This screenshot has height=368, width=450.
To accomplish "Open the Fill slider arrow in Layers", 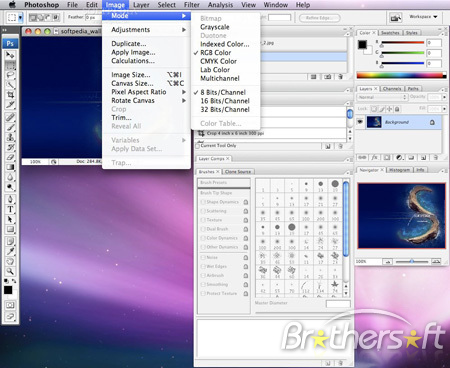I will (444, 109).
